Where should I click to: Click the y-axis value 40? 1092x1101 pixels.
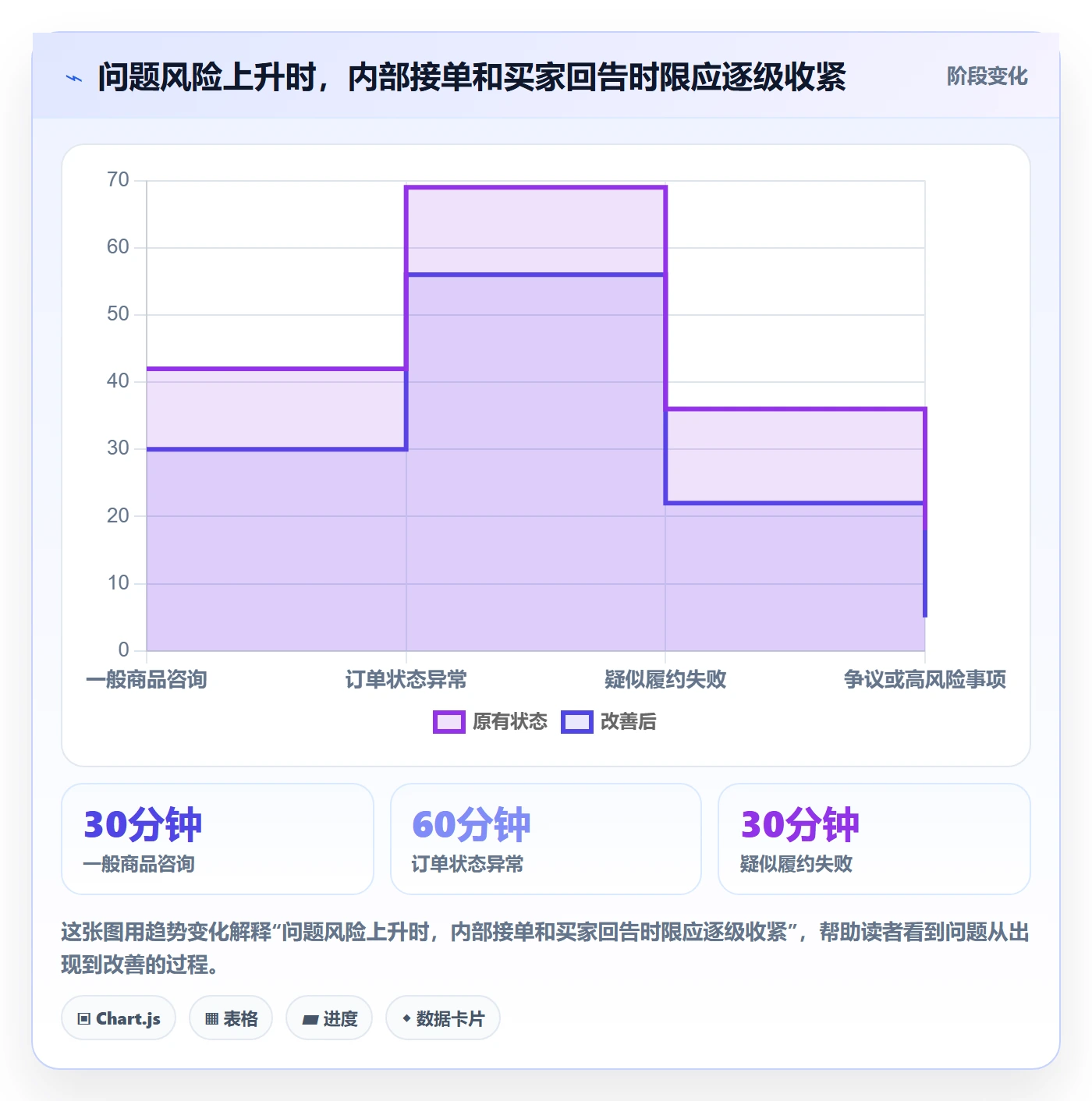click(118, 381)
